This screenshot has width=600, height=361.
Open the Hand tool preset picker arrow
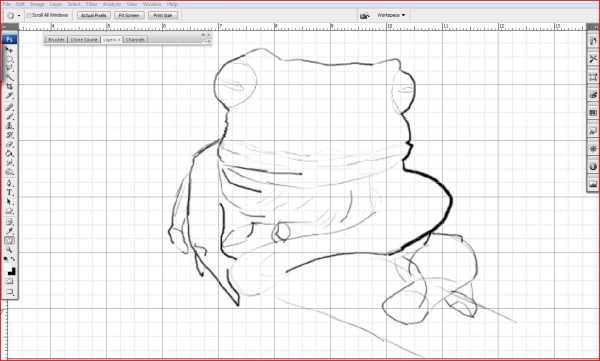19,16
